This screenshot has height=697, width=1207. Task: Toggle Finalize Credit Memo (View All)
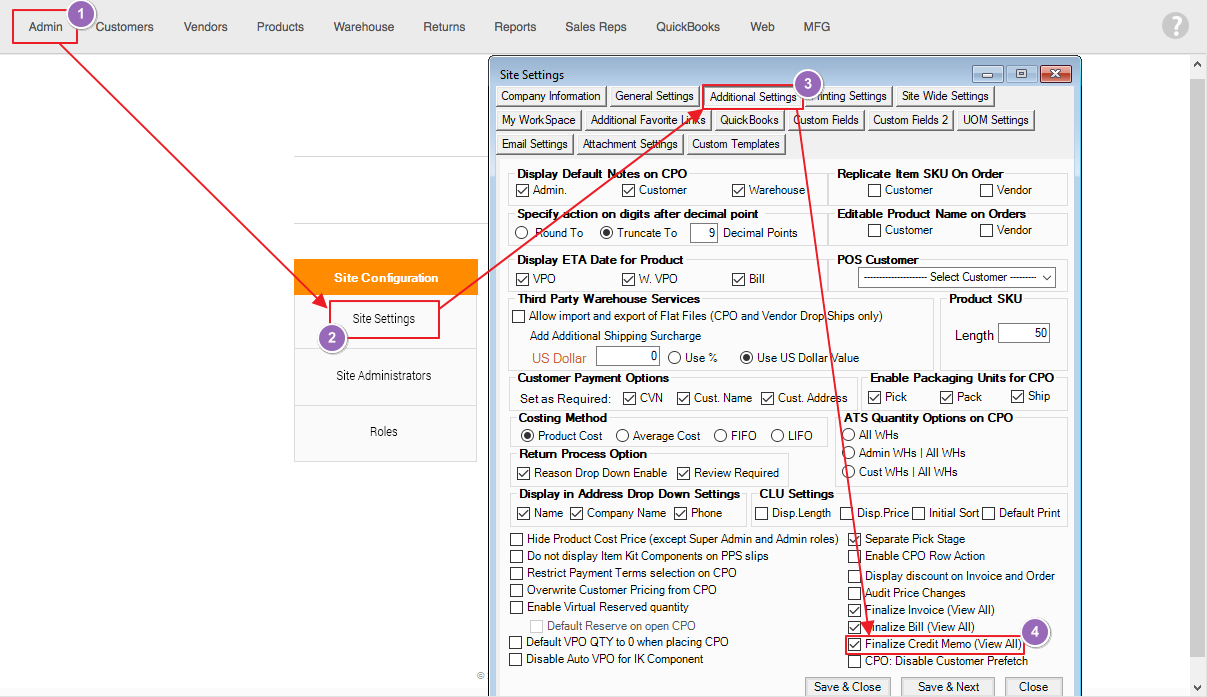click(855, 645)
